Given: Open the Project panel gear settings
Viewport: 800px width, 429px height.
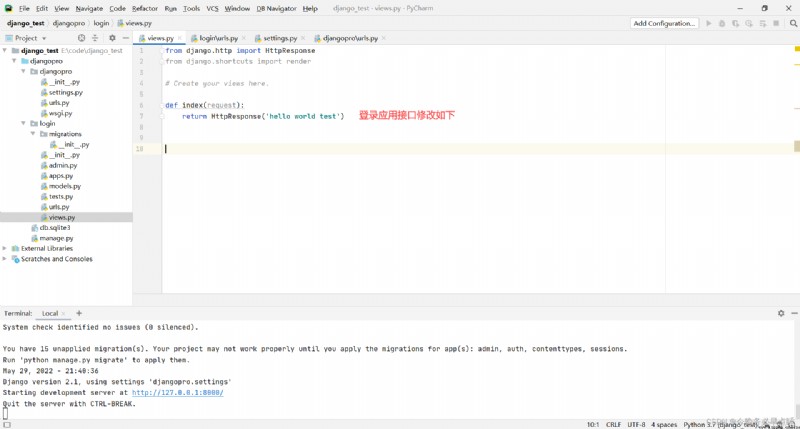Looking at the screenshot, I should coord(112,38).
